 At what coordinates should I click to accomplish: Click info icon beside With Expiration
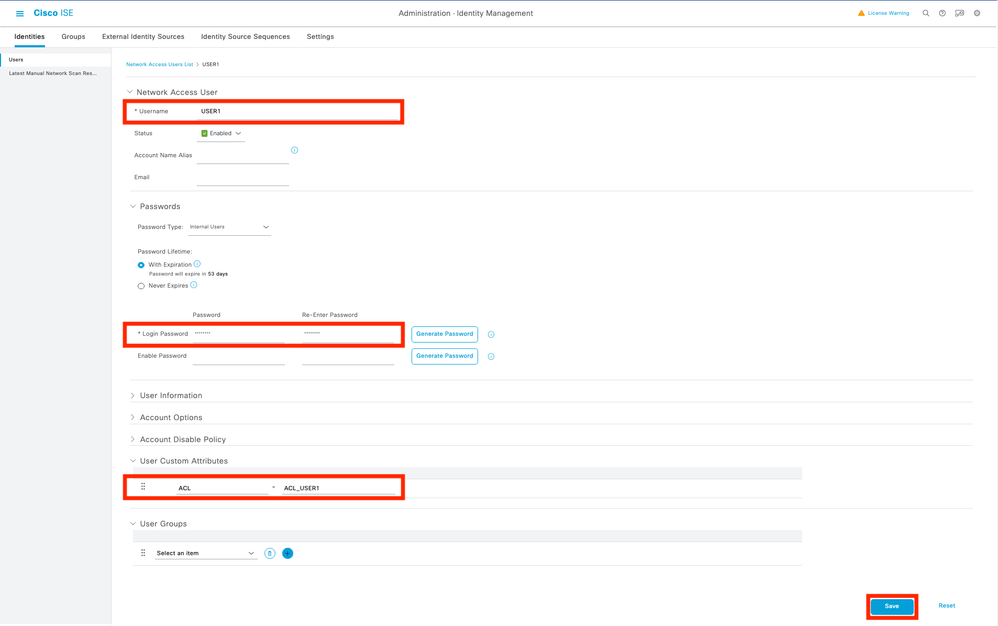point(197,263)
